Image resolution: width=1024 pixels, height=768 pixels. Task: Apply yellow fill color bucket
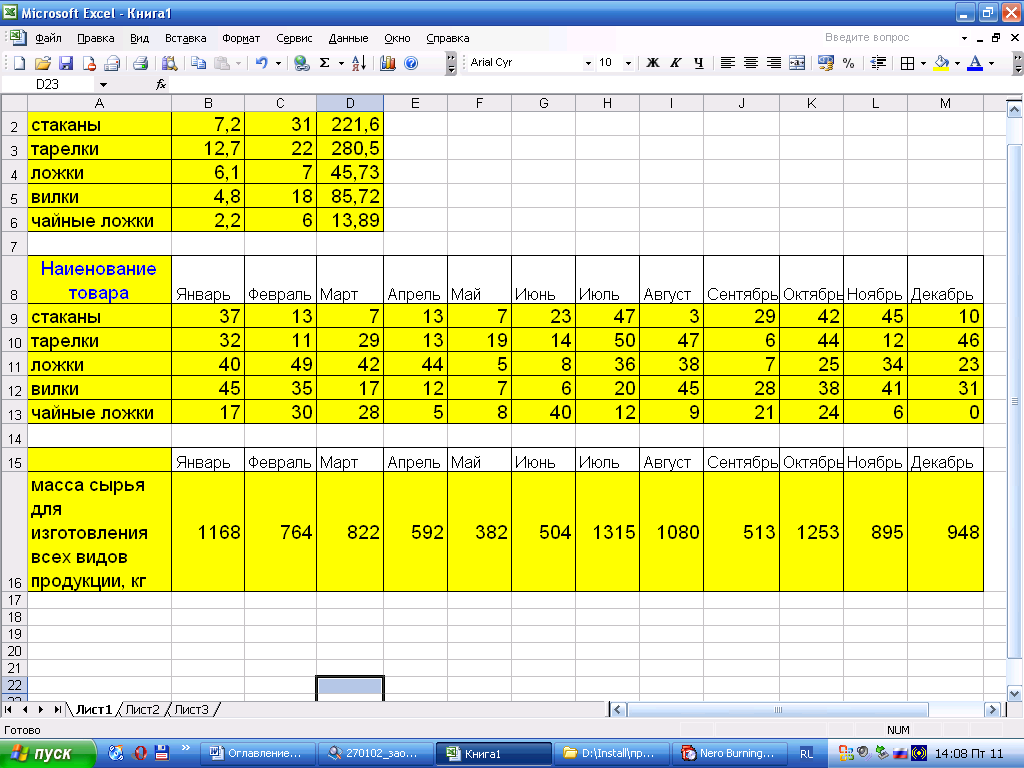point(942,63)
